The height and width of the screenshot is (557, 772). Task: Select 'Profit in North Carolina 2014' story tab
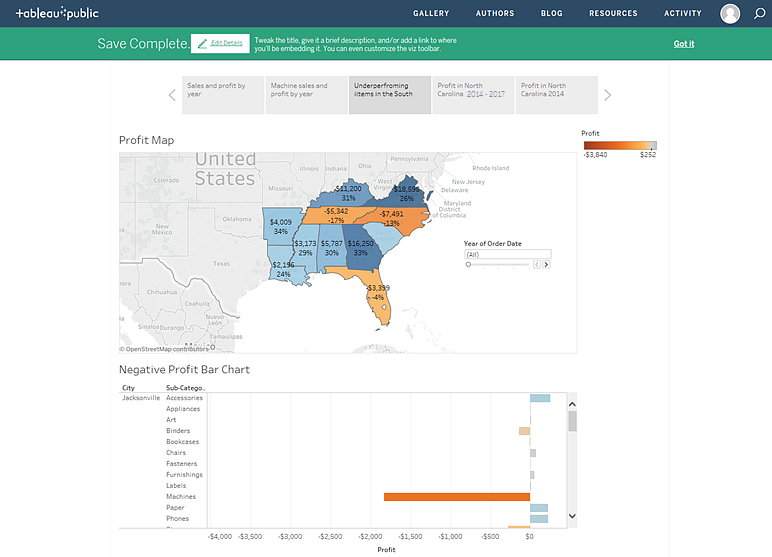click(556, 94)
